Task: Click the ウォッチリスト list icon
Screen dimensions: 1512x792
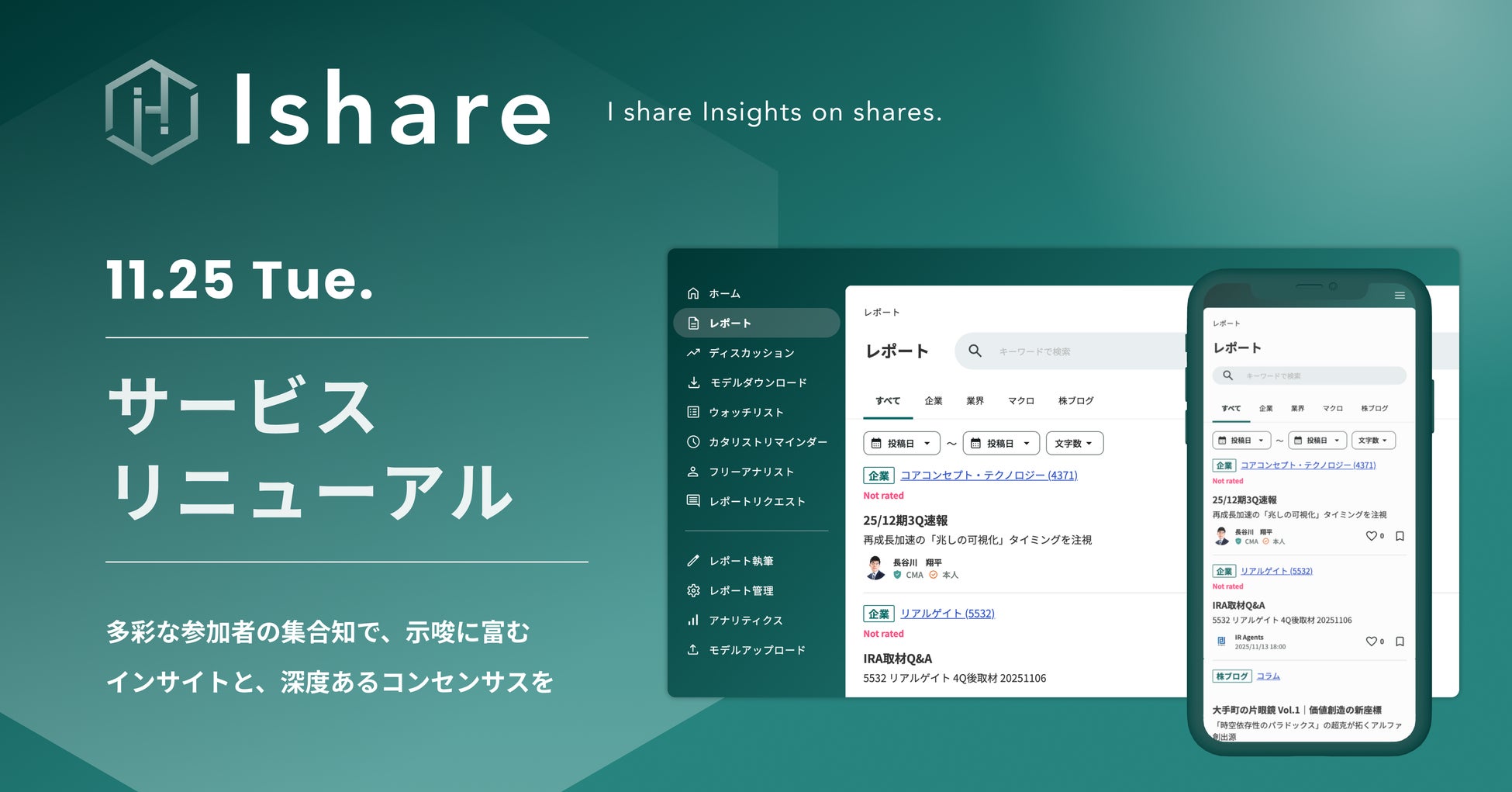Action: [x=692, y=412]
